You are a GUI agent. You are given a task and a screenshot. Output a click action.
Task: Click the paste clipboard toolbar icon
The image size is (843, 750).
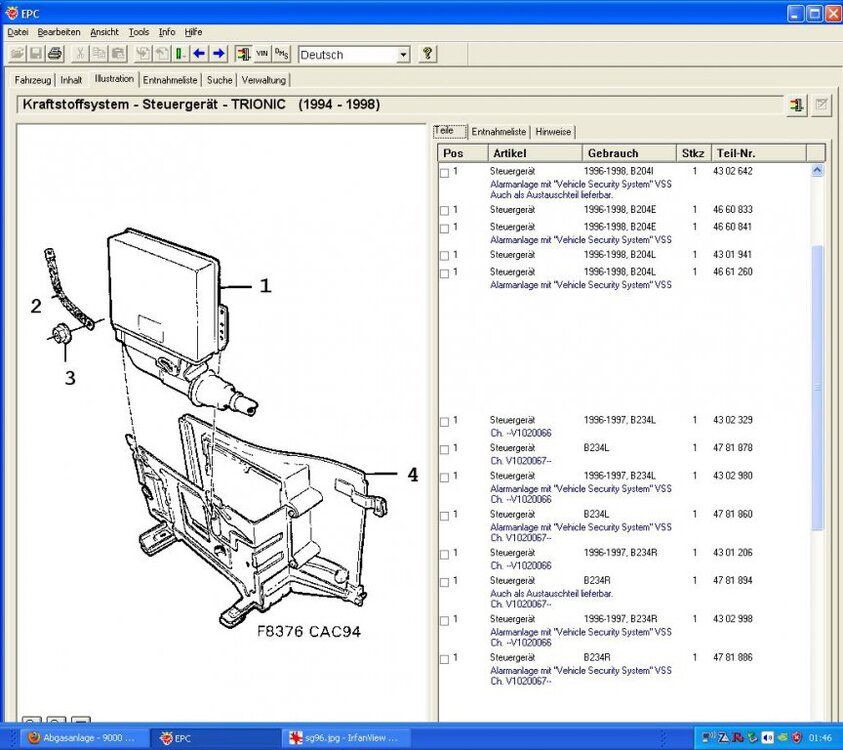click(x=118, y=54)
